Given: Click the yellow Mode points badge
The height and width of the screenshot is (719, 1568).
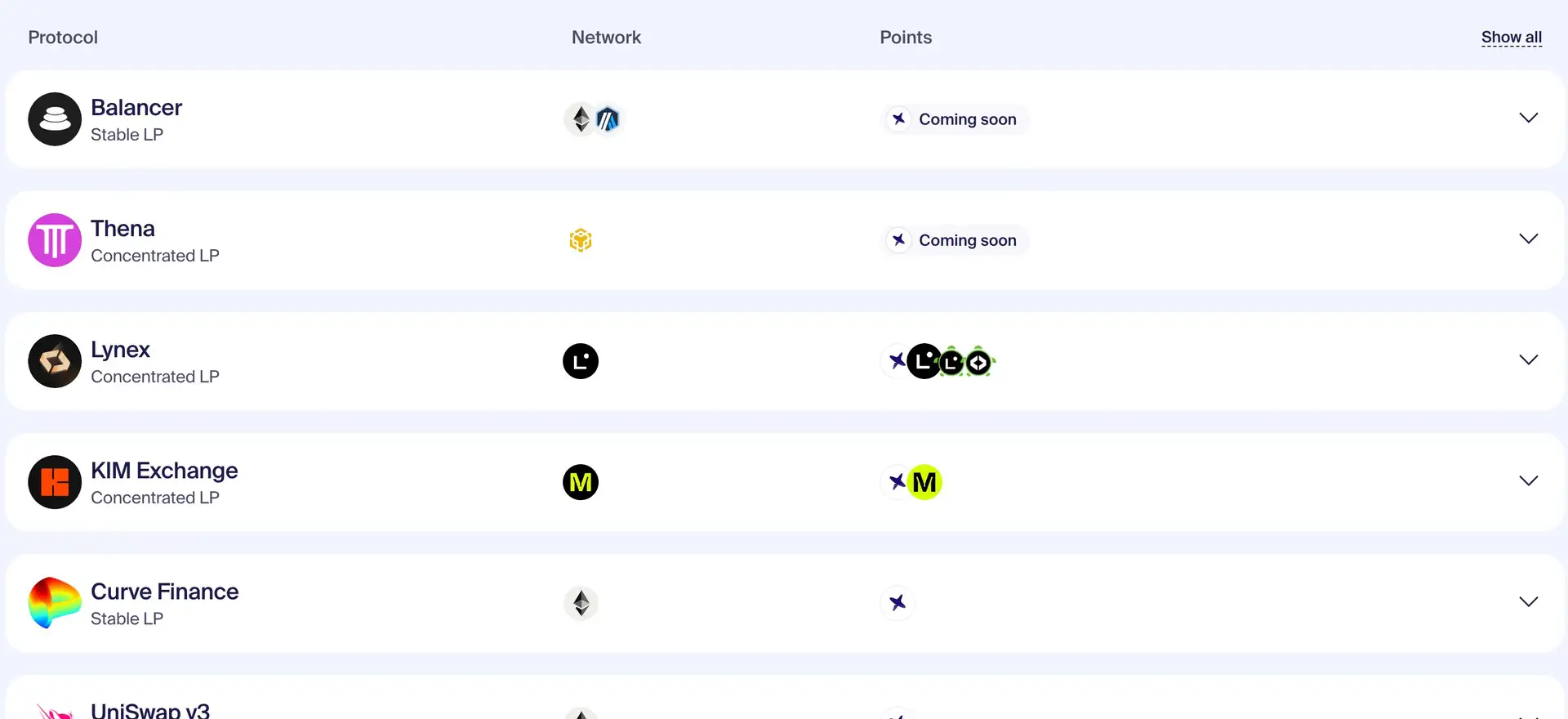Looking at the screenshot, I should click(924, 482).
